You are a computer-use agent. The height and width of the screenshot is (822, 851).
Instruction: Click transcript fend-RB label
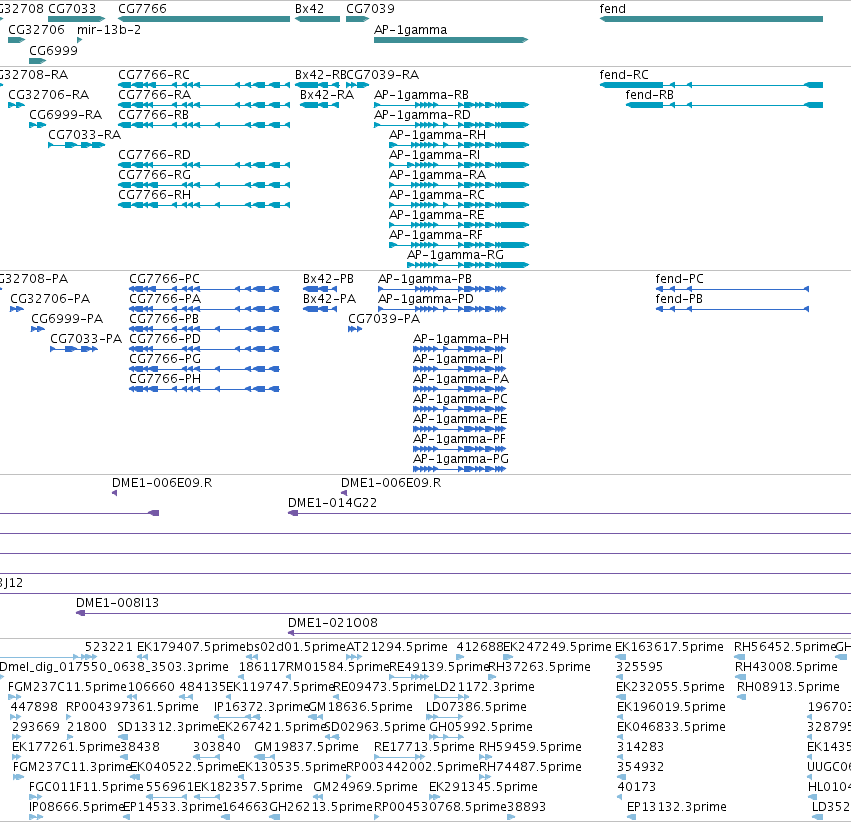650,95
